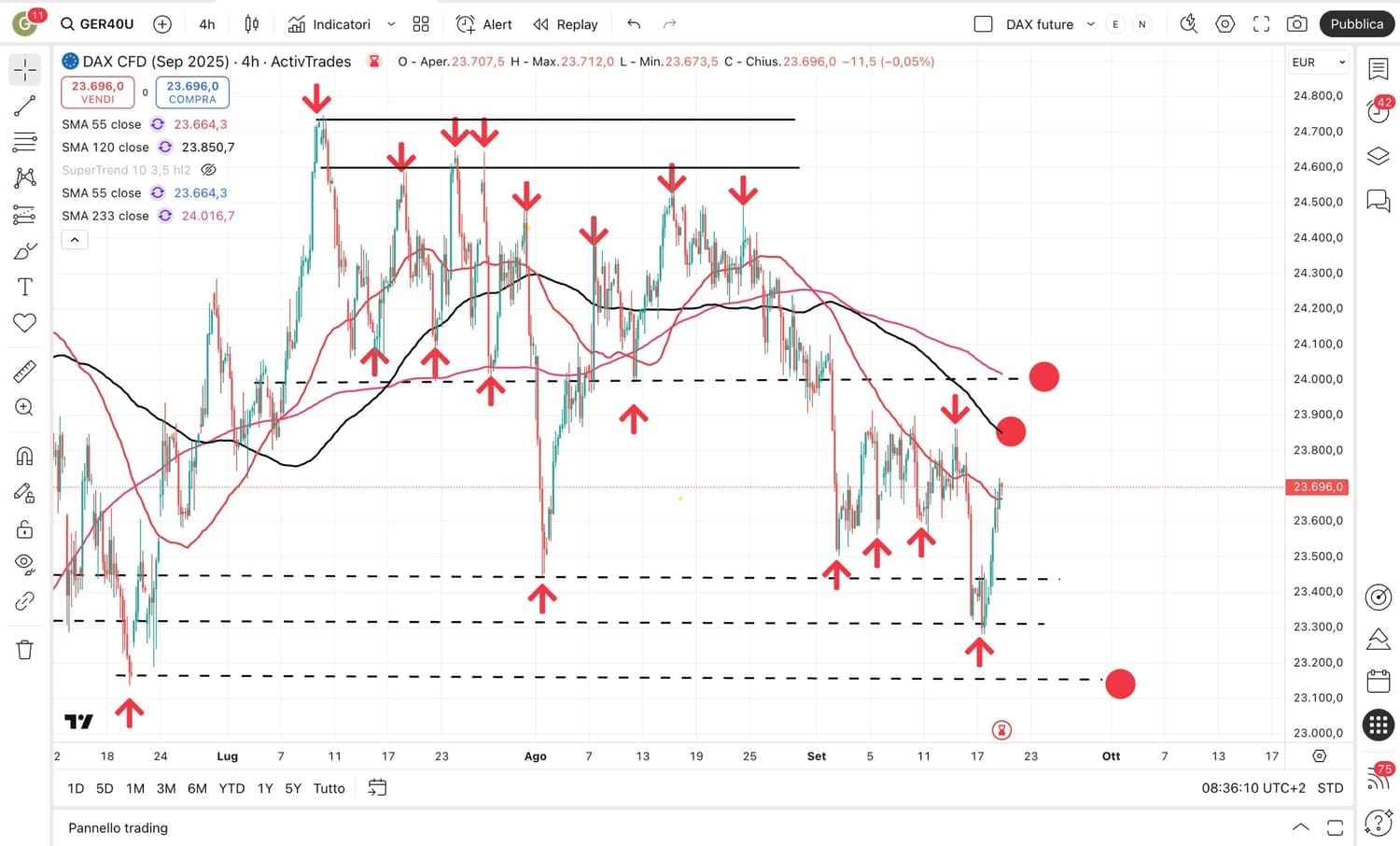1400x846 pixels.
Task: Toggle magnet mode on
Action: click(x=25, y=456)
